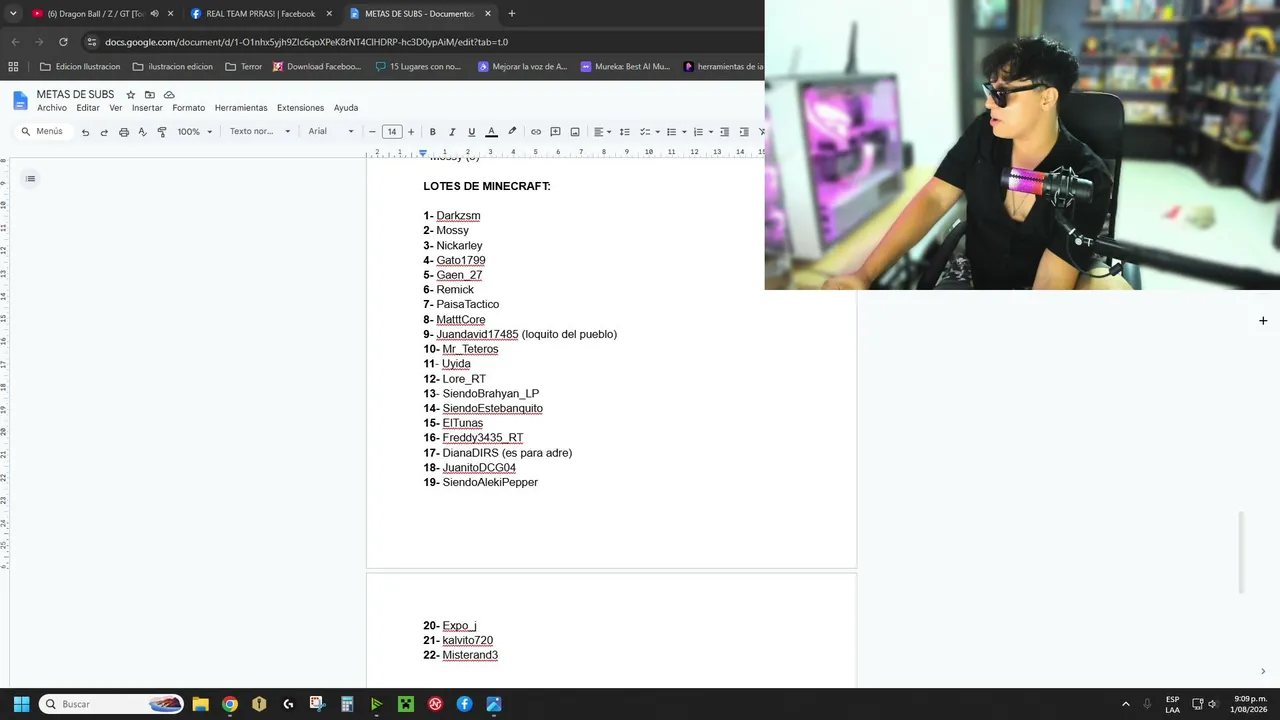Click the insert image icon
Viewport: 1280px width, 720px height.
[575, 132]
